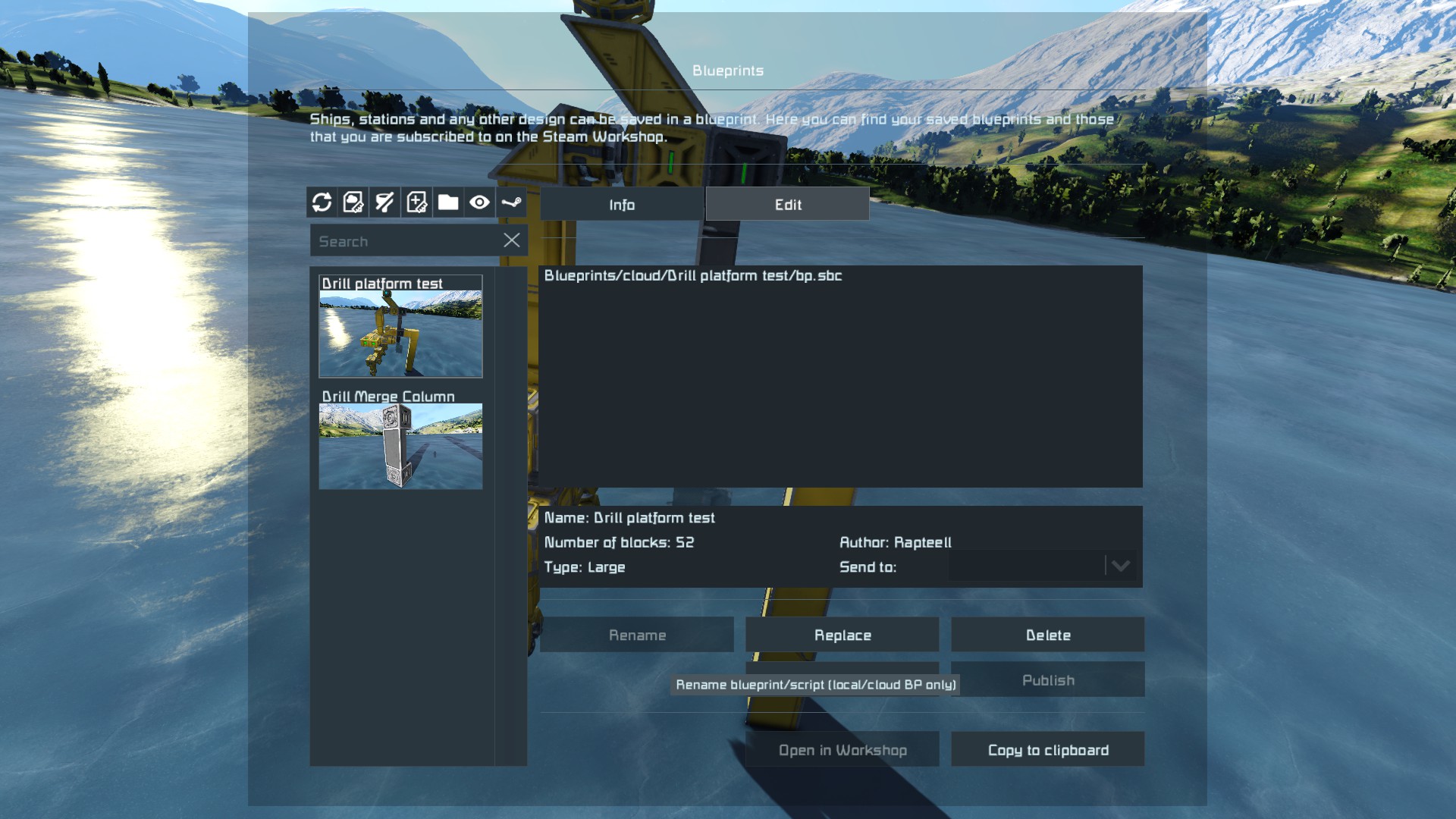The height and width of the screenshot is (819, 1456).
Task: Click the create new blueprint plus icon
Action: tap(417, 202)
